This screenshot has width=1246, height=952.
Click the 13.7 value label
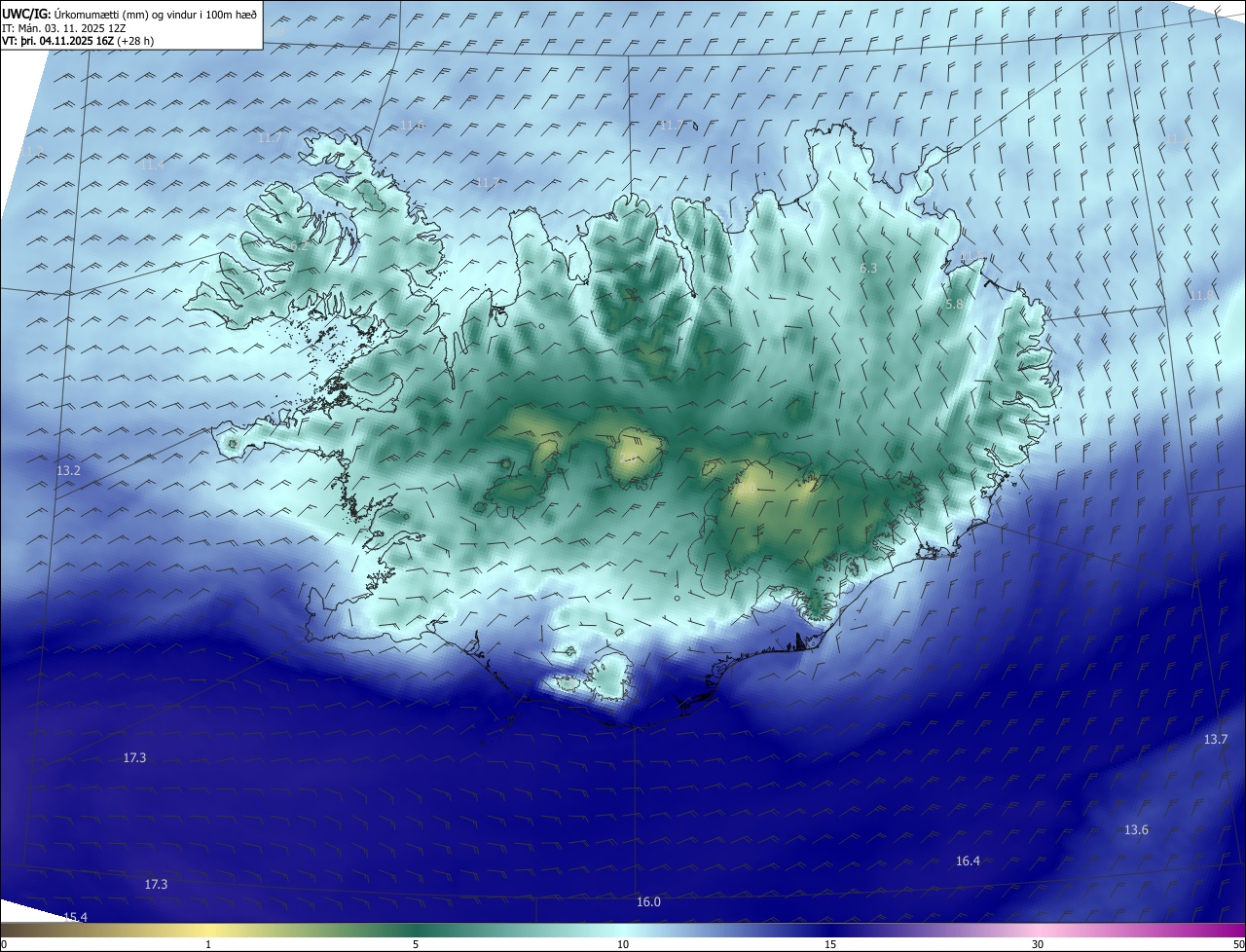tap(1216, 740)
